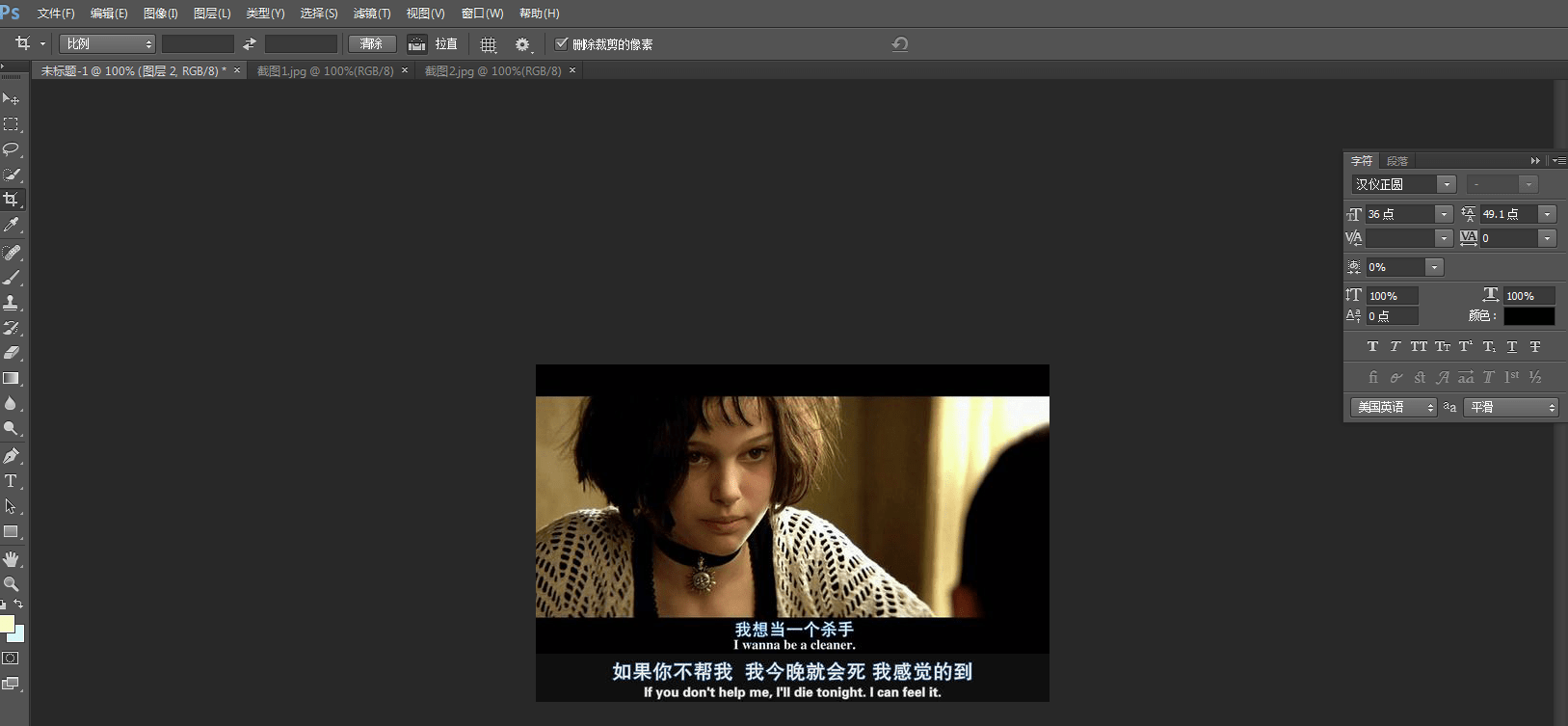The image size is (1568, 726).
Task: Select the Eraser tool
Action: (x=12, y=353)
